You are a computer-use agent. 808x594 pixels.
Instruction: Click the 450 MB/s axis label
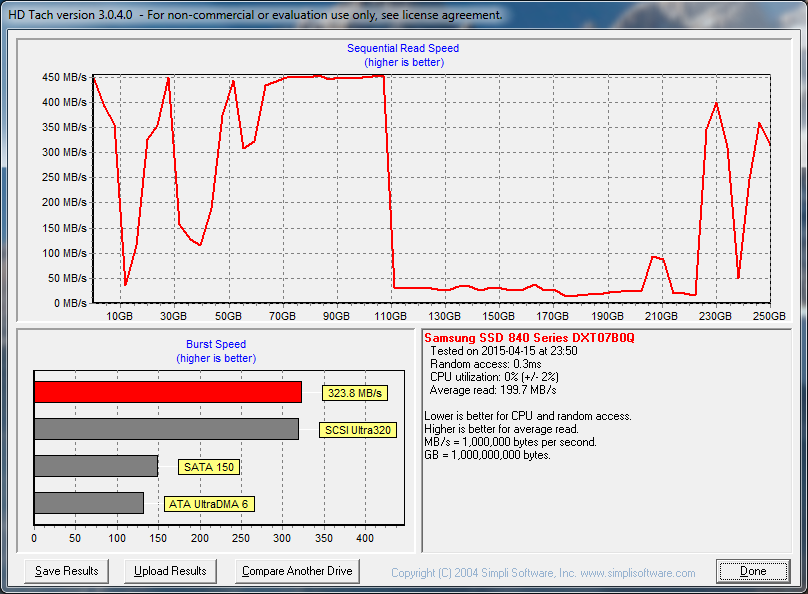tap(64, 77)
